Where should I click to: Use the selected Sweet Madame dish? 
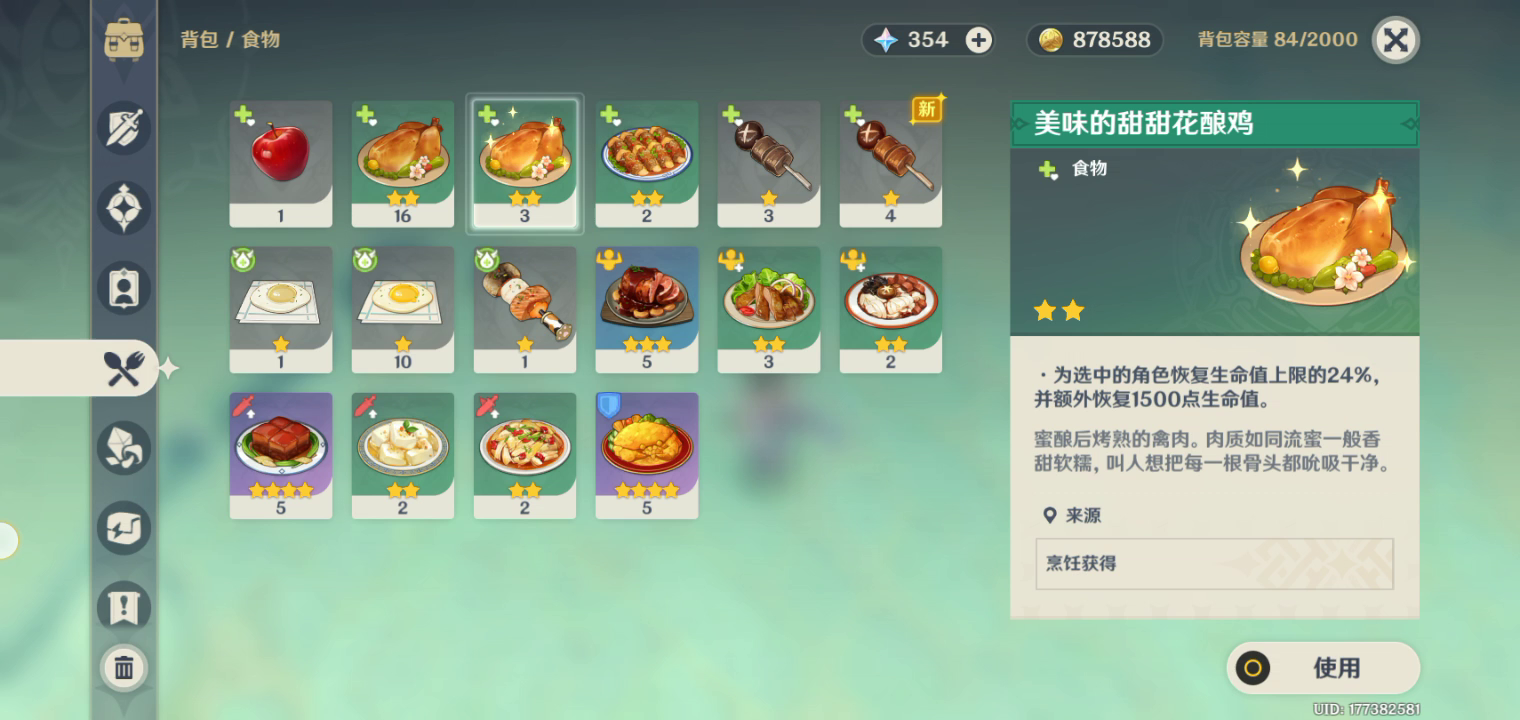pyautogui.click(x=1323, y=668)
